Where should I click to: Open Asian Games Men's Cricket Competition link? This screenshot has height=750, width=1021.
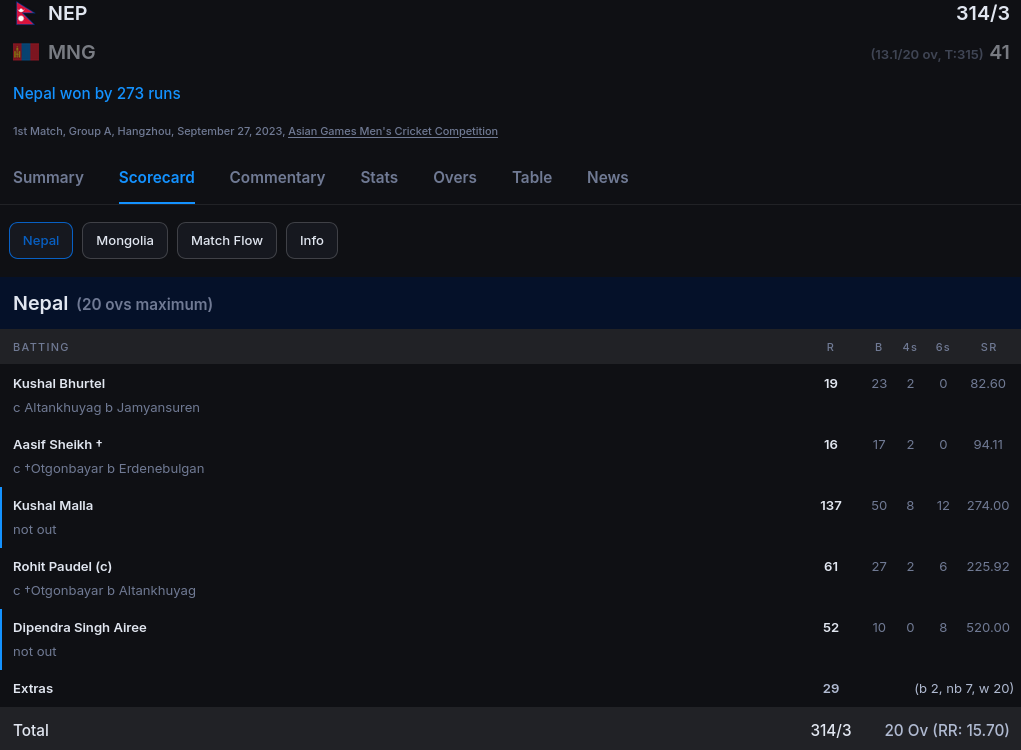tap(393, 132)
